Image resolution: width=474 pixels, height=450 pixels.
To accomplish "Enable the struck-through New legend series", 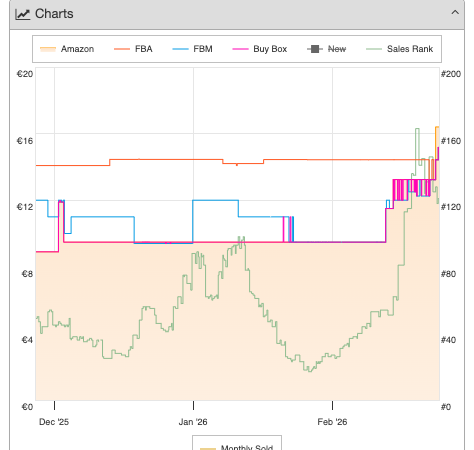I will 326,49.
